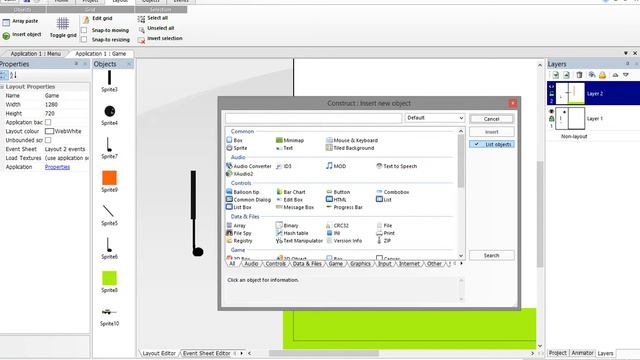Image resolution: width=640 pixels, height=360 pixels.
Task: Select the ZIP object
Action: tap(384, 241)
